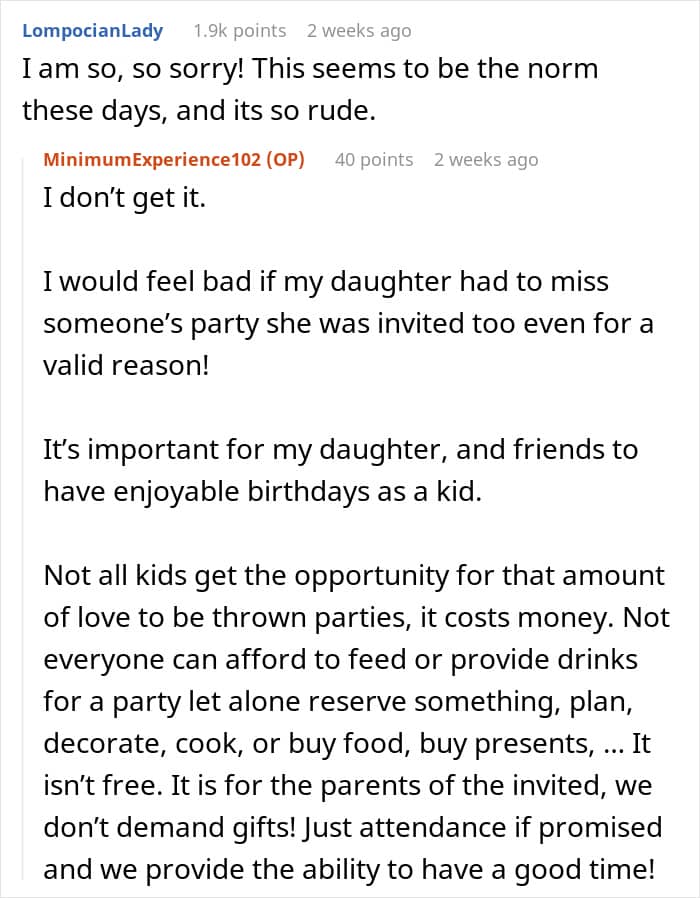This screenshot has width=700, height=898.
Task: Click the 'these days, and its so rude.' line
Action: point(199,110)
